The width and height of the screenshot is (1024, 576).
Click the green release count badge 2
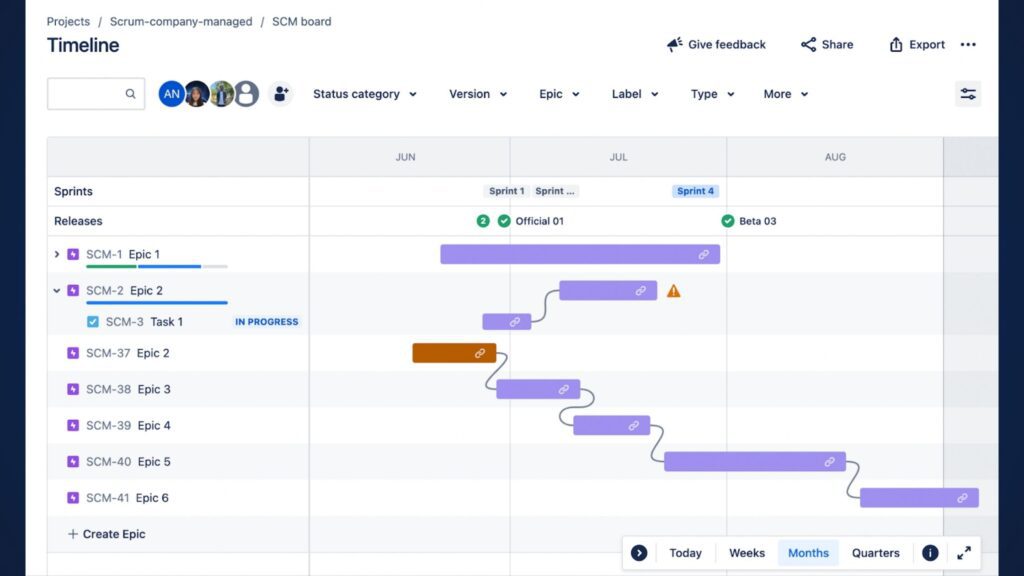[483, 221]
